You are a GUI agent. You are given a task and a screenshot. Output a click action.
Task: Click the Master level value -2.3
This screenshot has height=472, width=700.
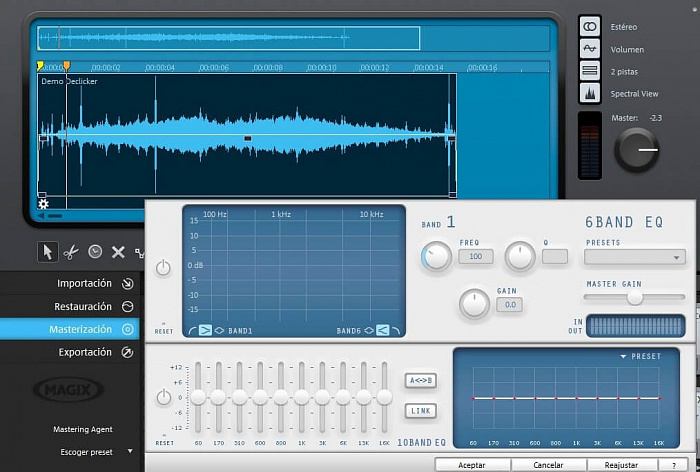(x=656, y=118)
